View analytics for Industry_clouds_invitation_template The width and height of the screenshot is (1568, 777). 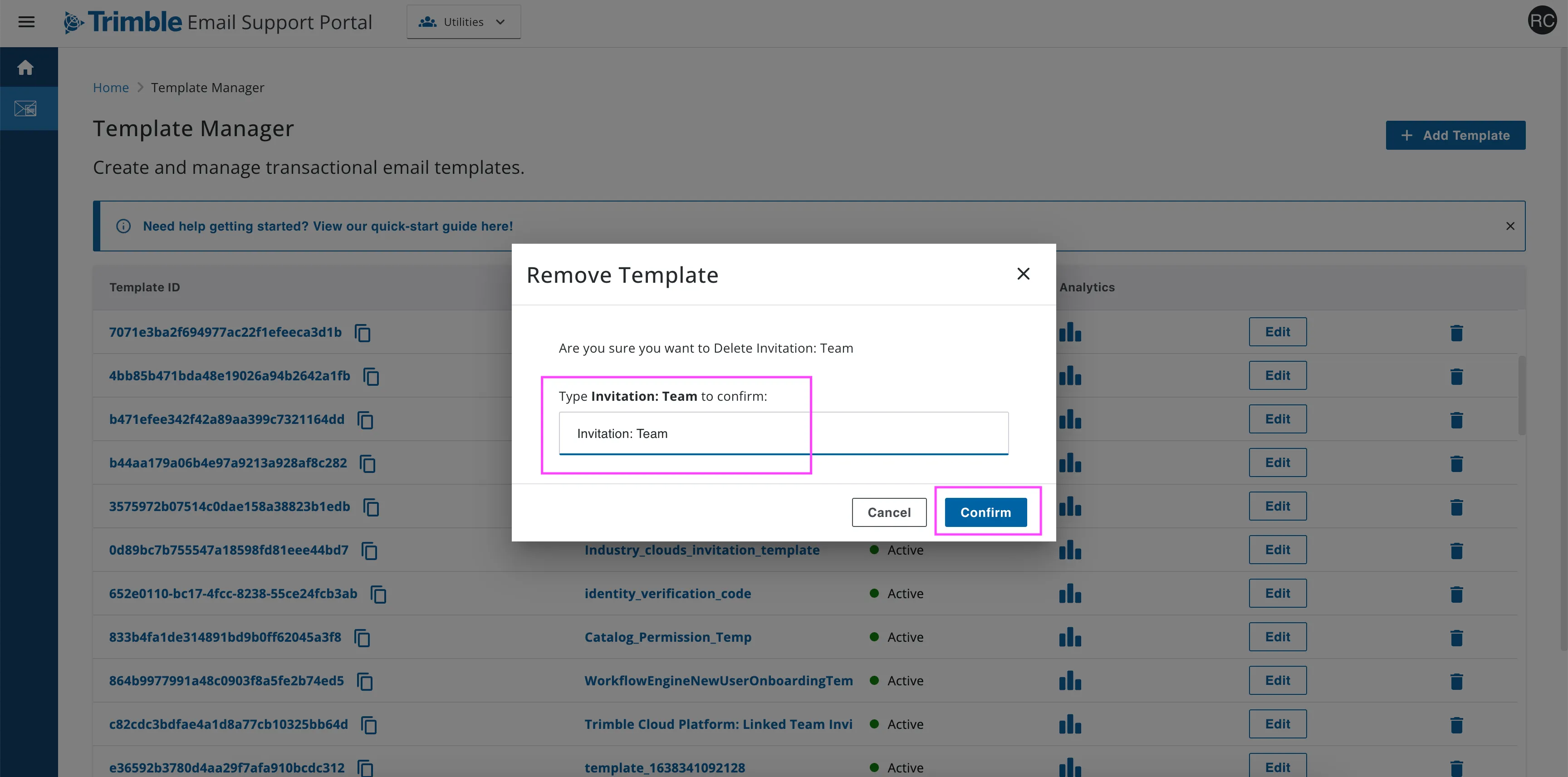point(1070,551)
